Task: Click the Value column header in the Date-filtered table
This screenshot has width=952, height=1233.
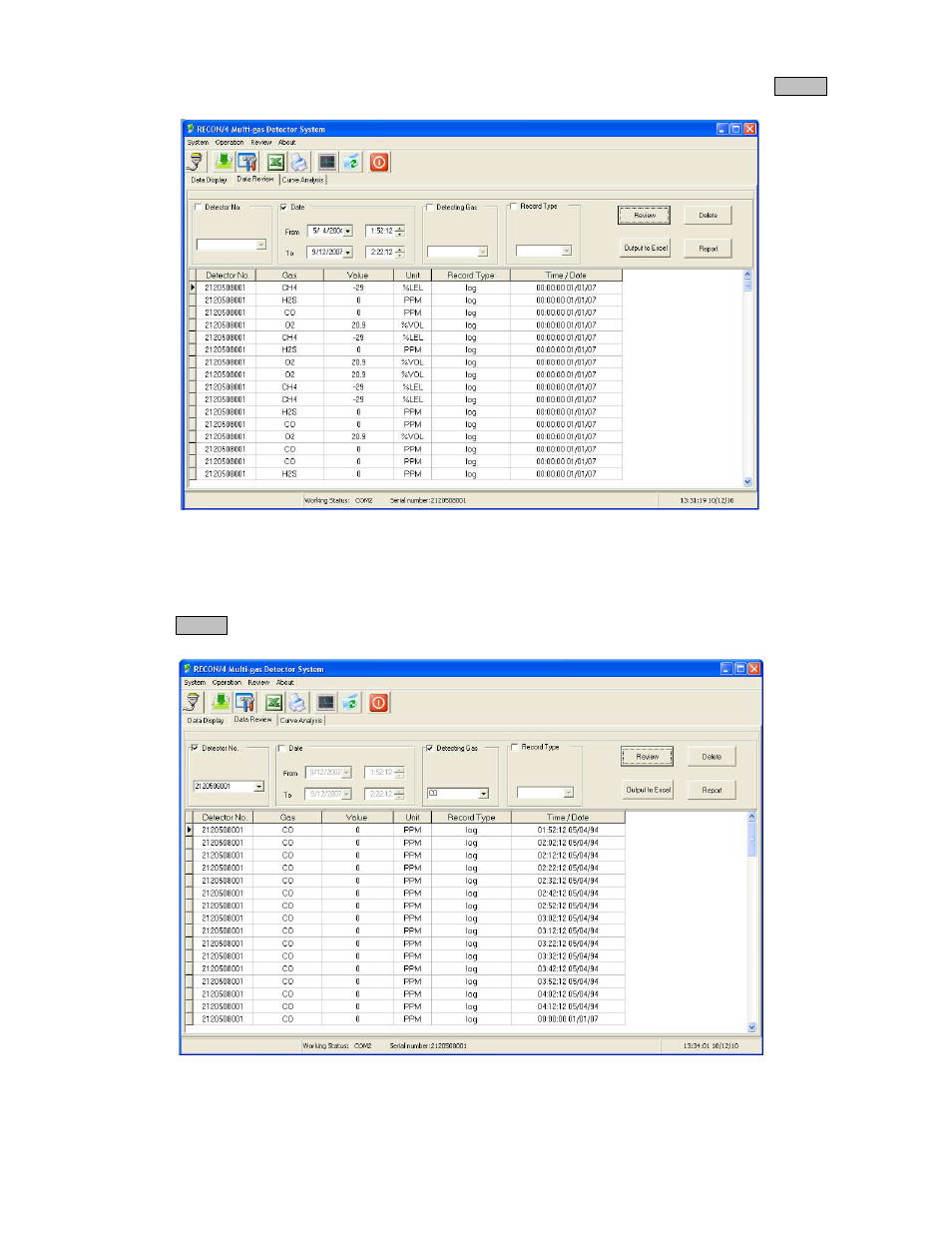Action: pos(357,276)
